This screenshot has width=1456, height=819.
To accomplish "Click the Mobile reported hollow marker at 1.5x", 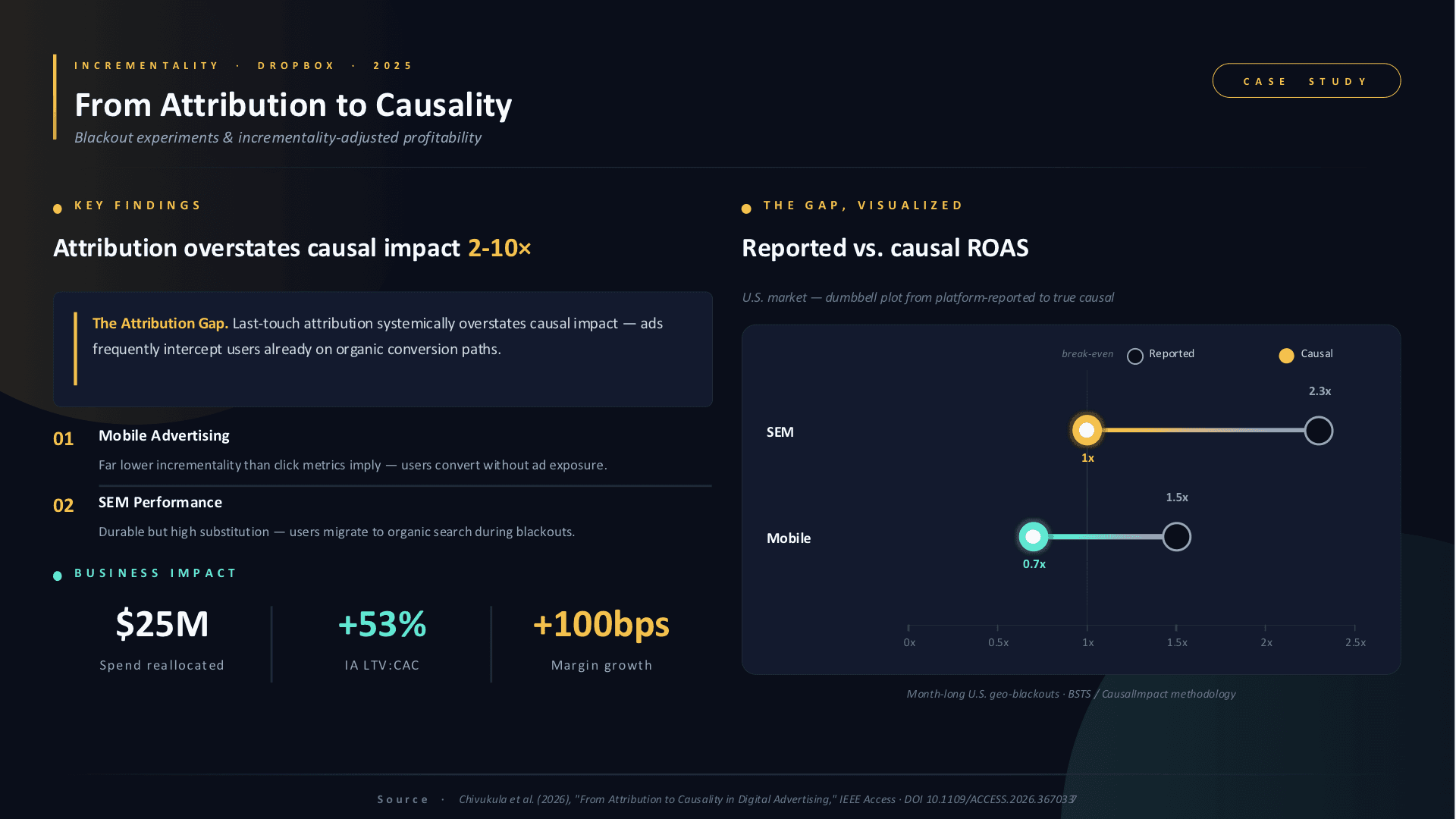I will click(1176, 537).
